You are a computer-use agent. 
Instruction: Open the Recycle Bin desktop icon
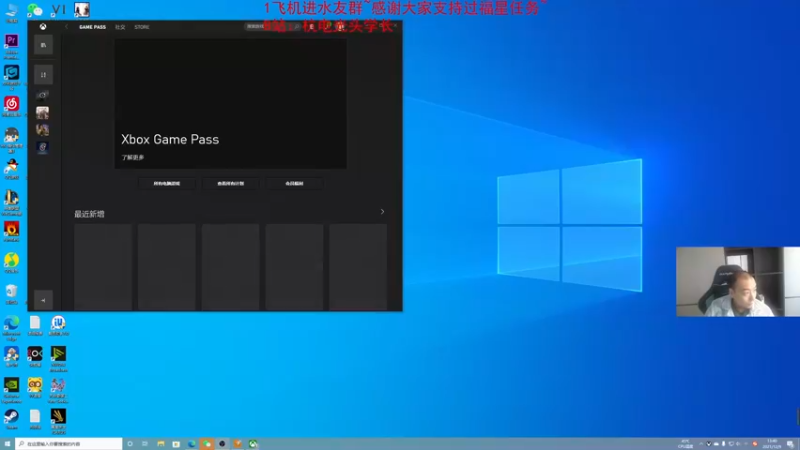pos(11,294)
